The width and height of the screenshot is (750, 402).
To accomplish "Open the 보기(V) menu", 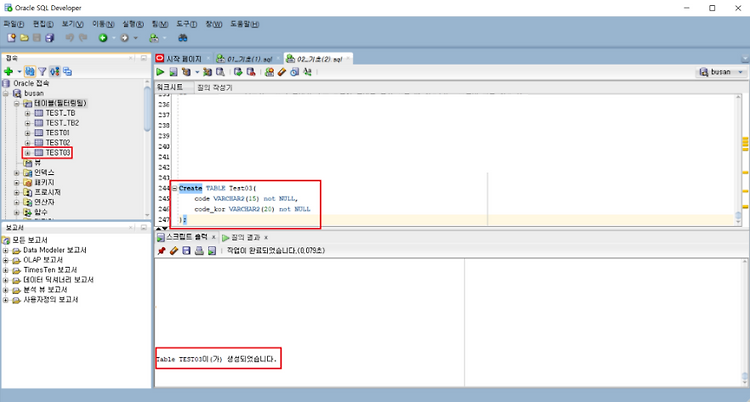I will (72, 24).
